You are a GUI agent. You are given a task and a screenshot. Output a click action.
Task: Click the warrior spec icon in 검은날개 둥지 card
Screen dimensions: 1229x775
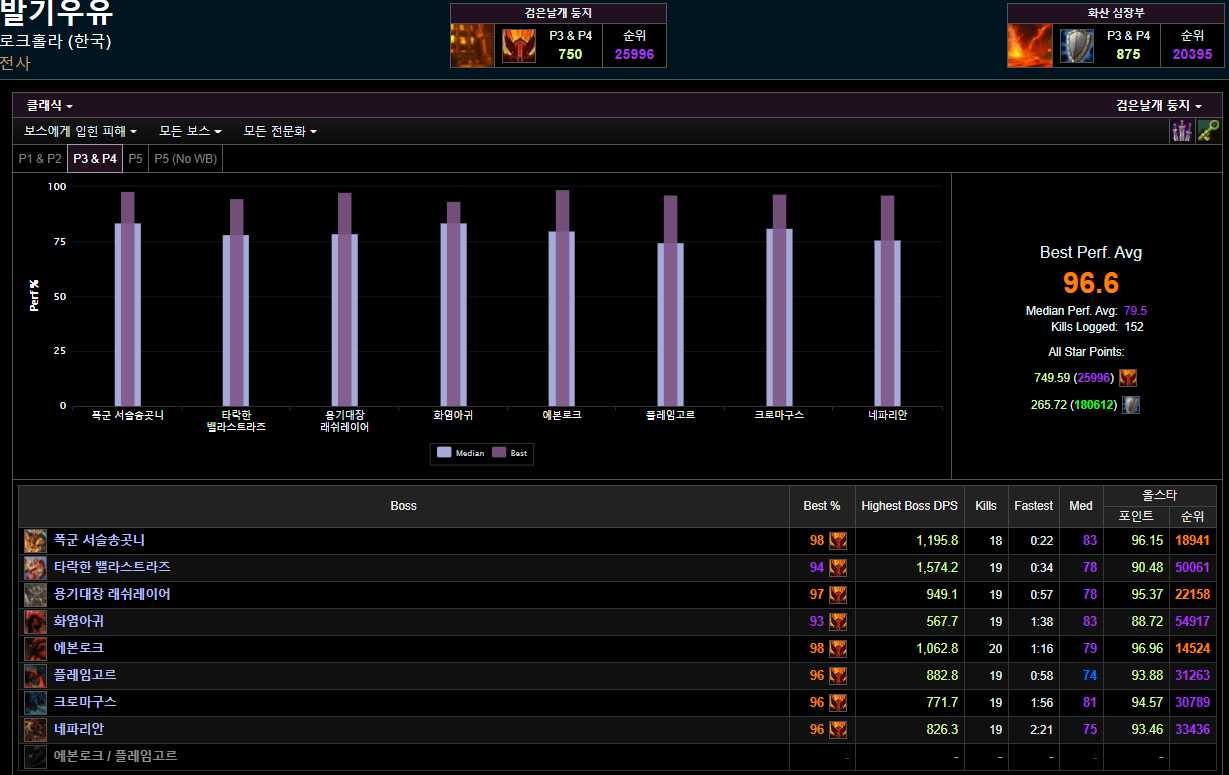click(518, 46)
